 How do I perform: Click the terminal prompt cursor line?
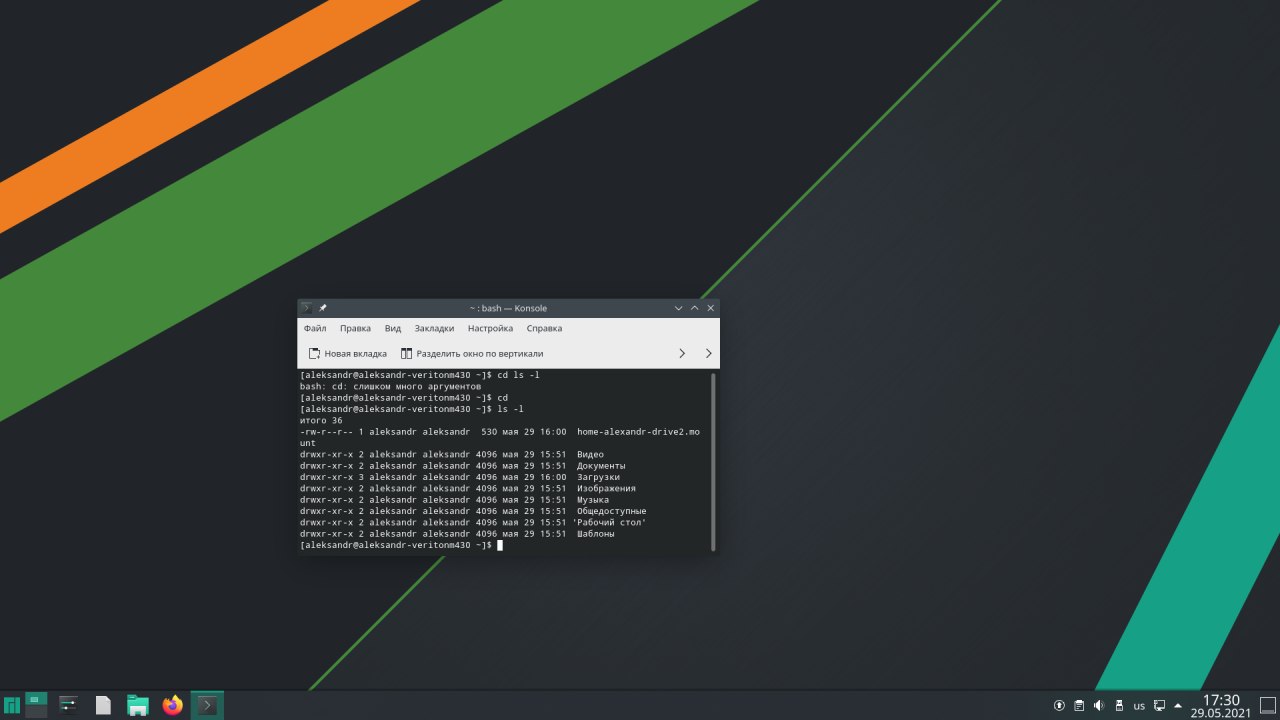(x=401, y=545)
